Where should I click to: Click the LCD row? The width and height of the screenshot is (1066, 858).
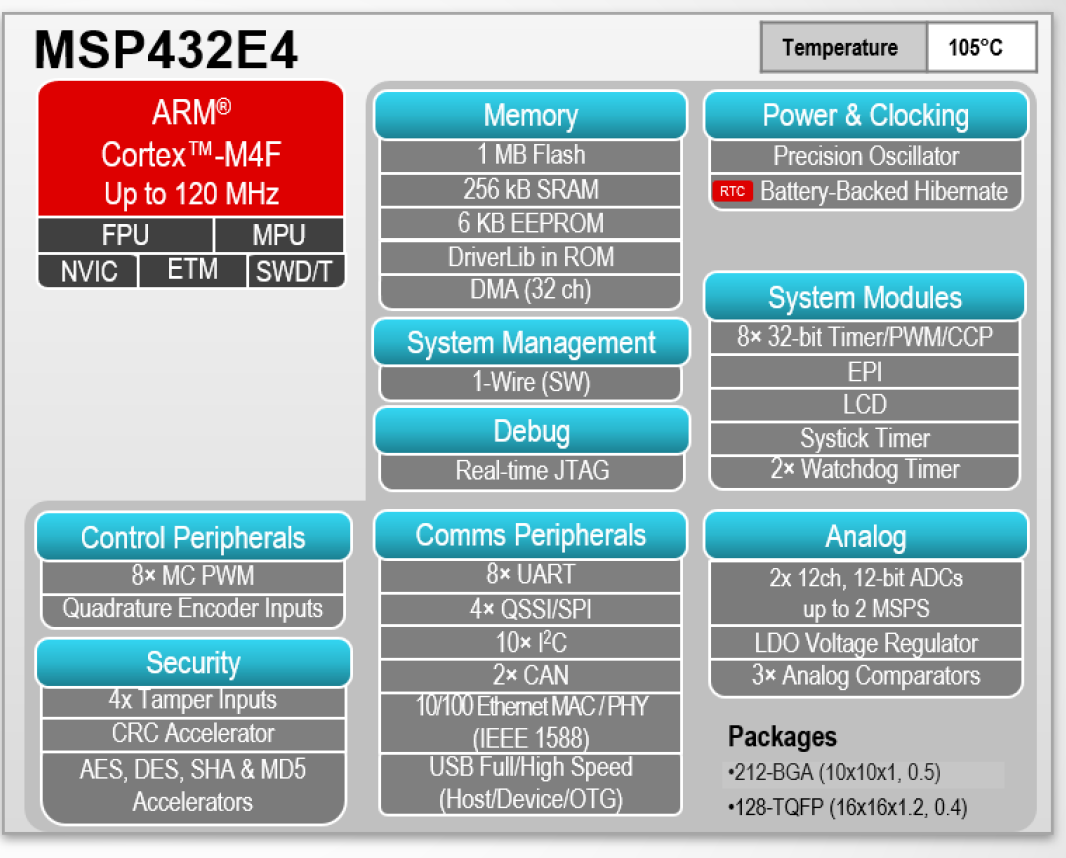click(x=865, y=405)
